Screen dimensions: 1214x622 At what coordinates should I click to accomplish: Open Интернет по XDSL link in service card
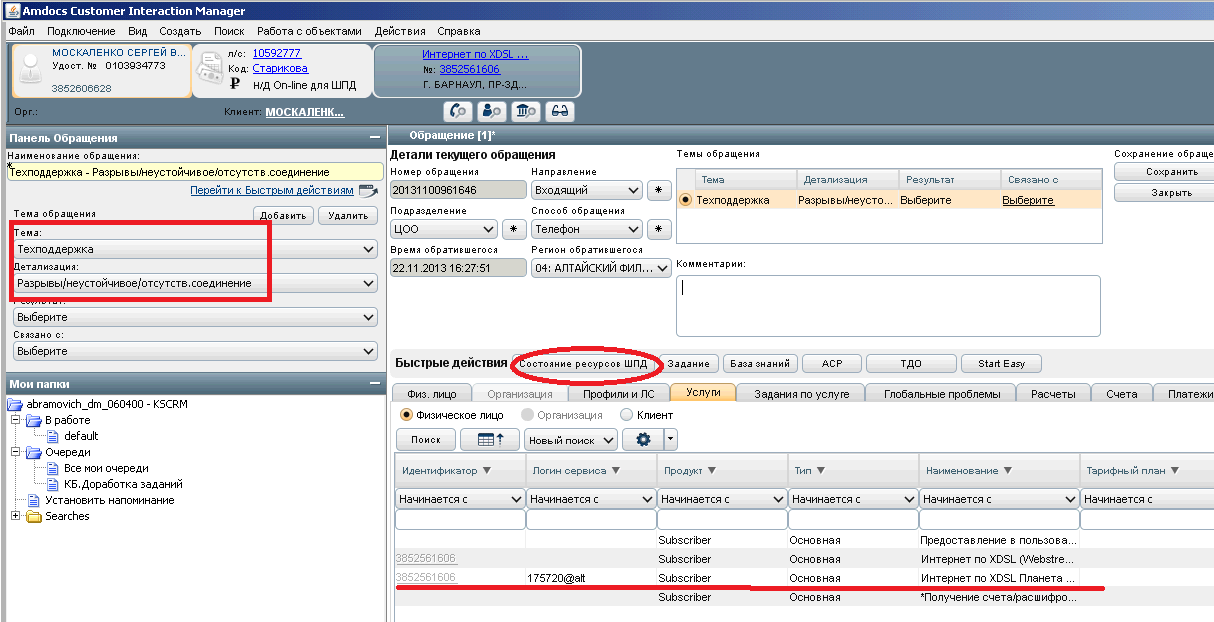pos(475,54)
